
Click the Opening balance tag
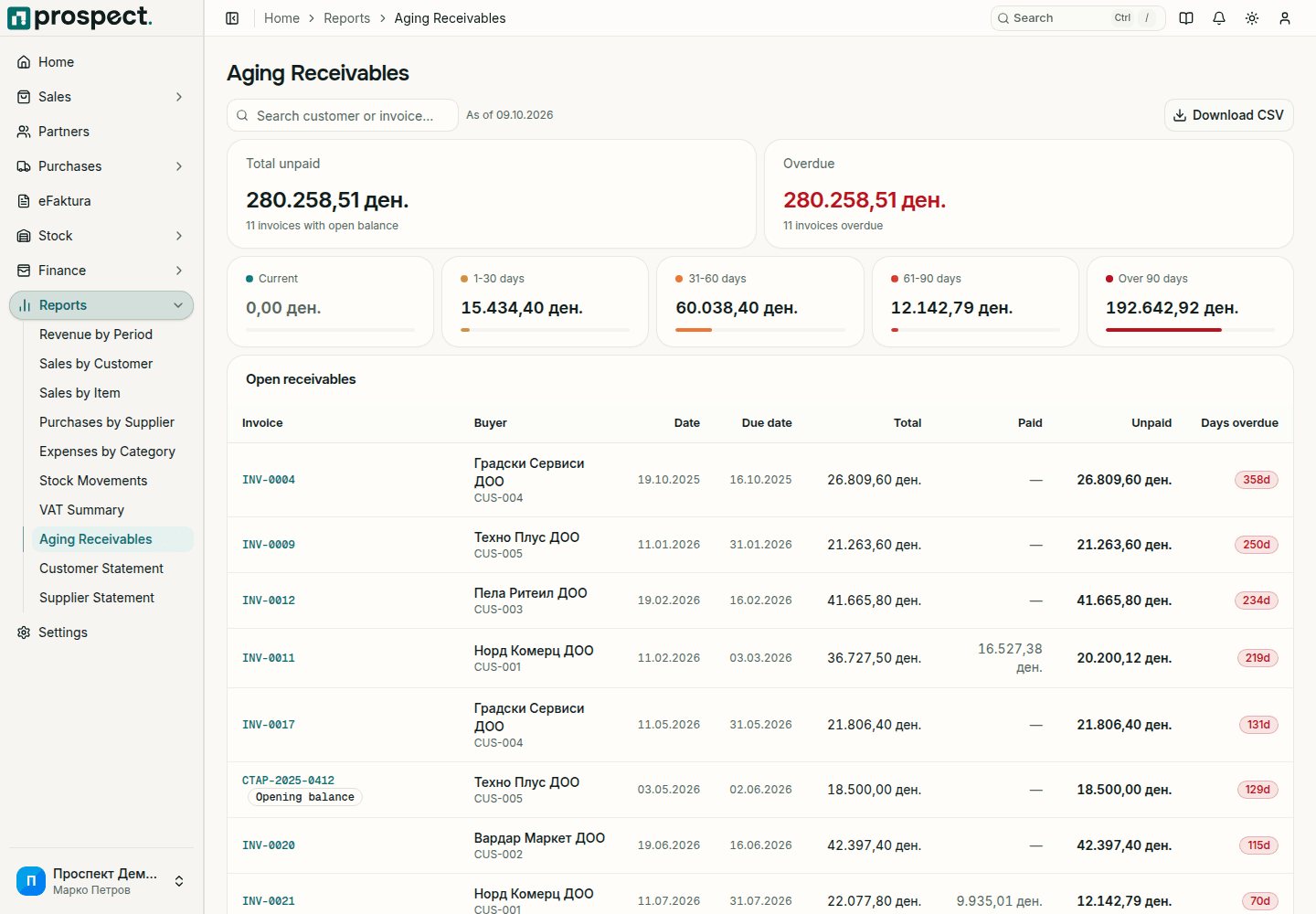point(305,797)
